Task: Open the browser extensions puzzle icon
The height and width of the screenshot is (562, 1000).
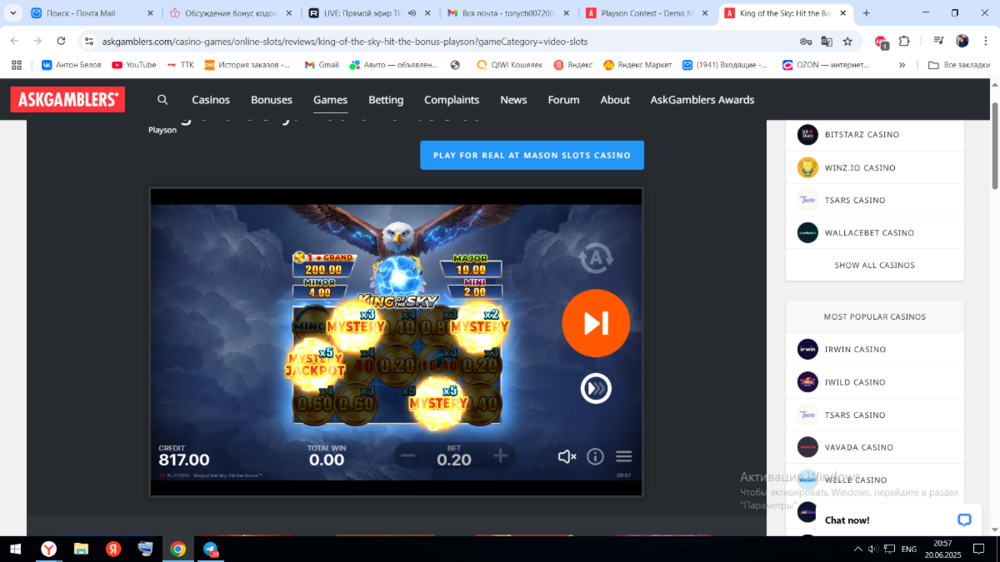Action: click(904, 41)
